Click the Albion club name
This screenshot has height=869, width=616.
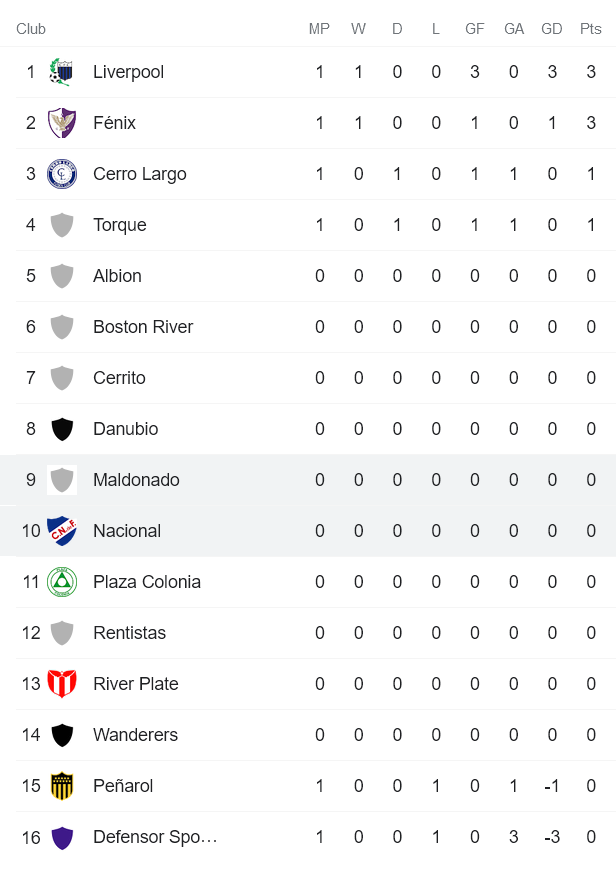tap(117, 276)
